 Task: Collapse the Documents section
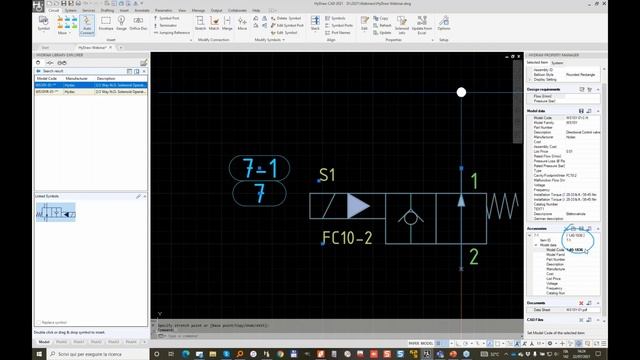(598, 303)
